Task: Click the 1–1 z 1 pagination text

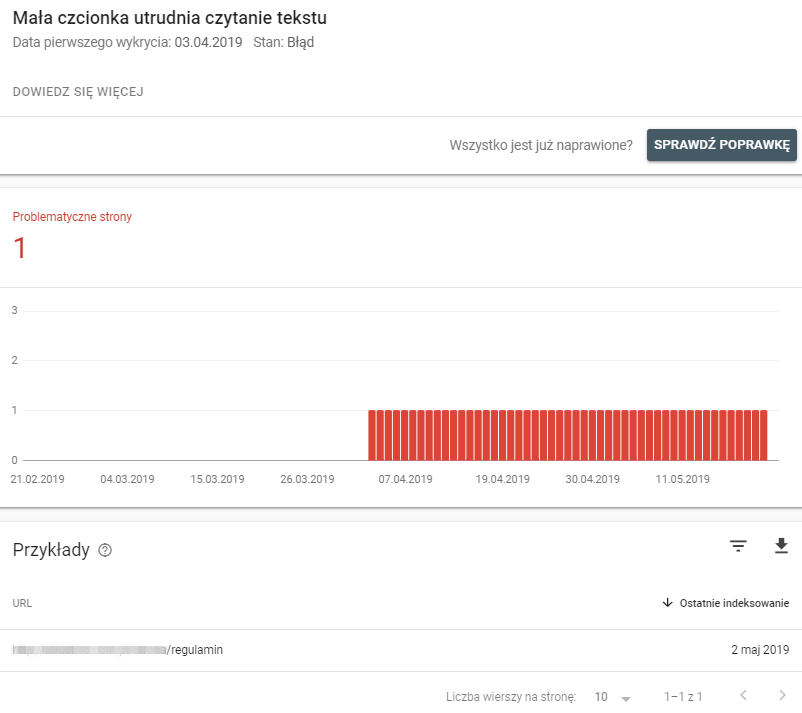Action: (x=683, y=697)
